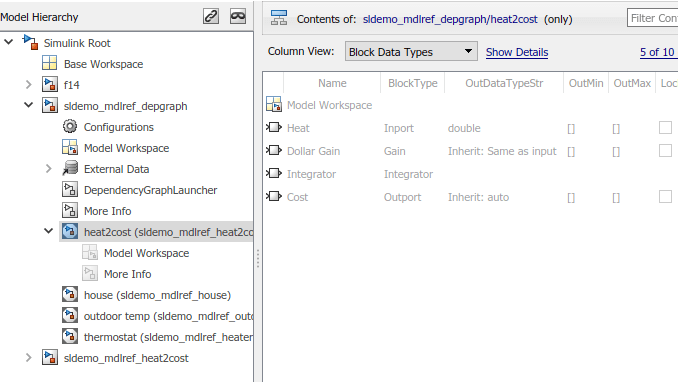Viewport: 678px width, 382px height.
Task: Click the greyed More Info icon under heat2cost
Action: click(90, 273)
